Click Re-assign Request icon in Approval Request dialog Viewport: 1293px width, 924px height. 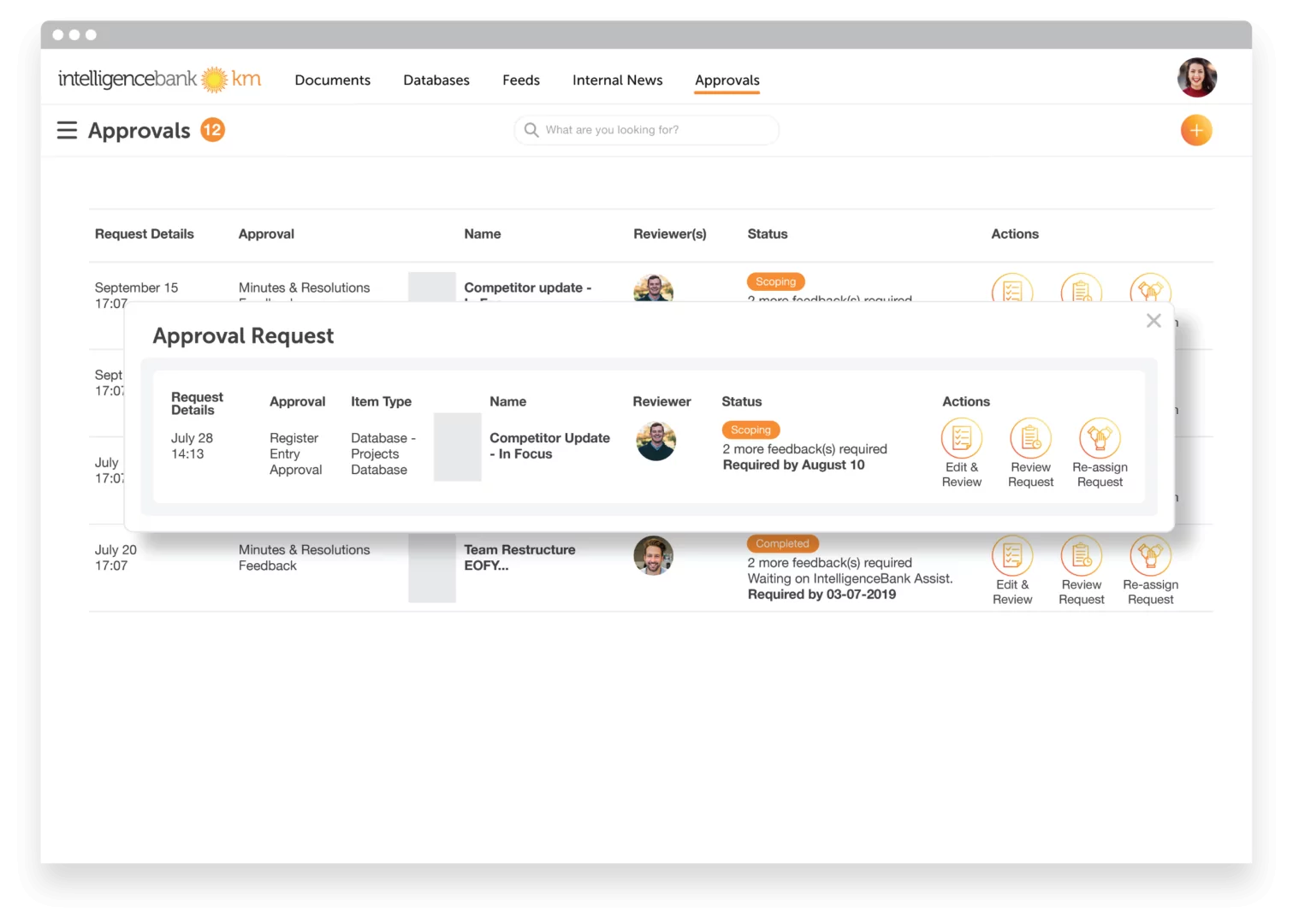coord(1100,438)
